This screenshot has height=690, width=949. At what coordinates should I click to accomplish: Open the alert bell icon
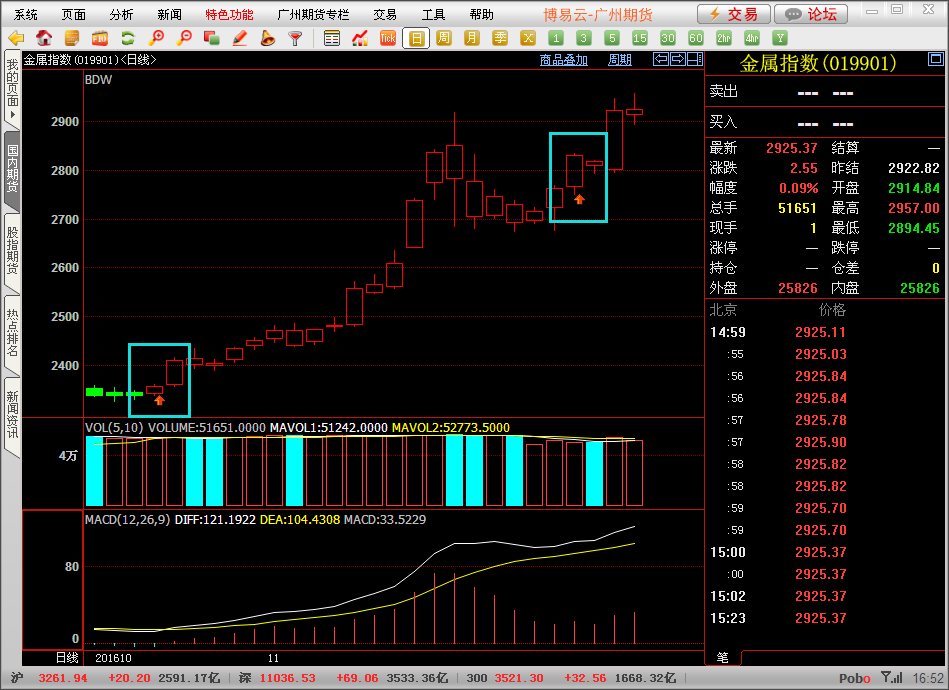tap(267, 39)
